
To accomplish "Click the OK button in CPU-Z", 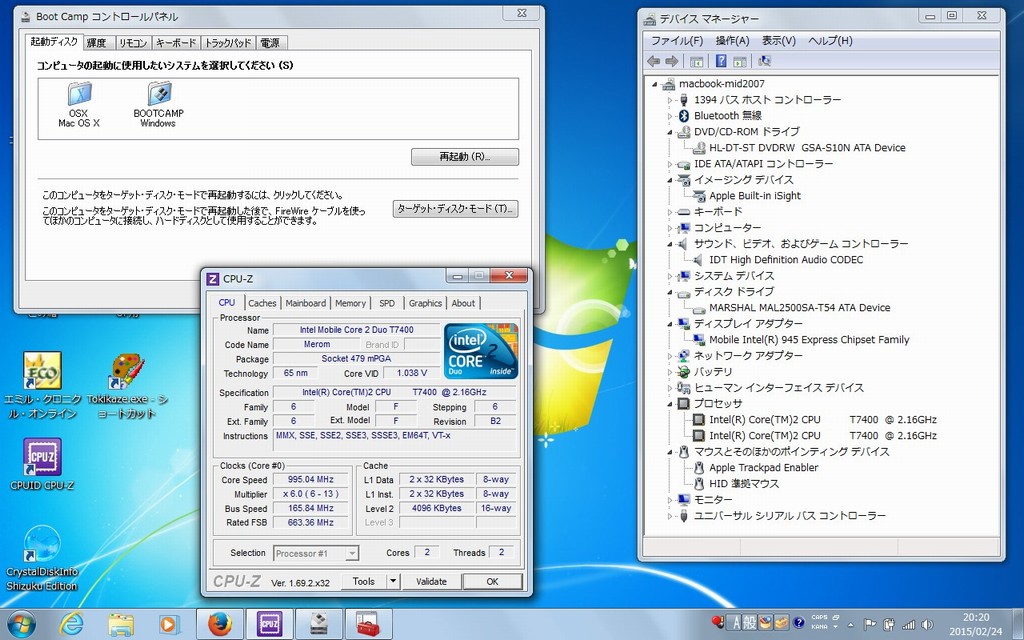I will [x=492, y=581].
